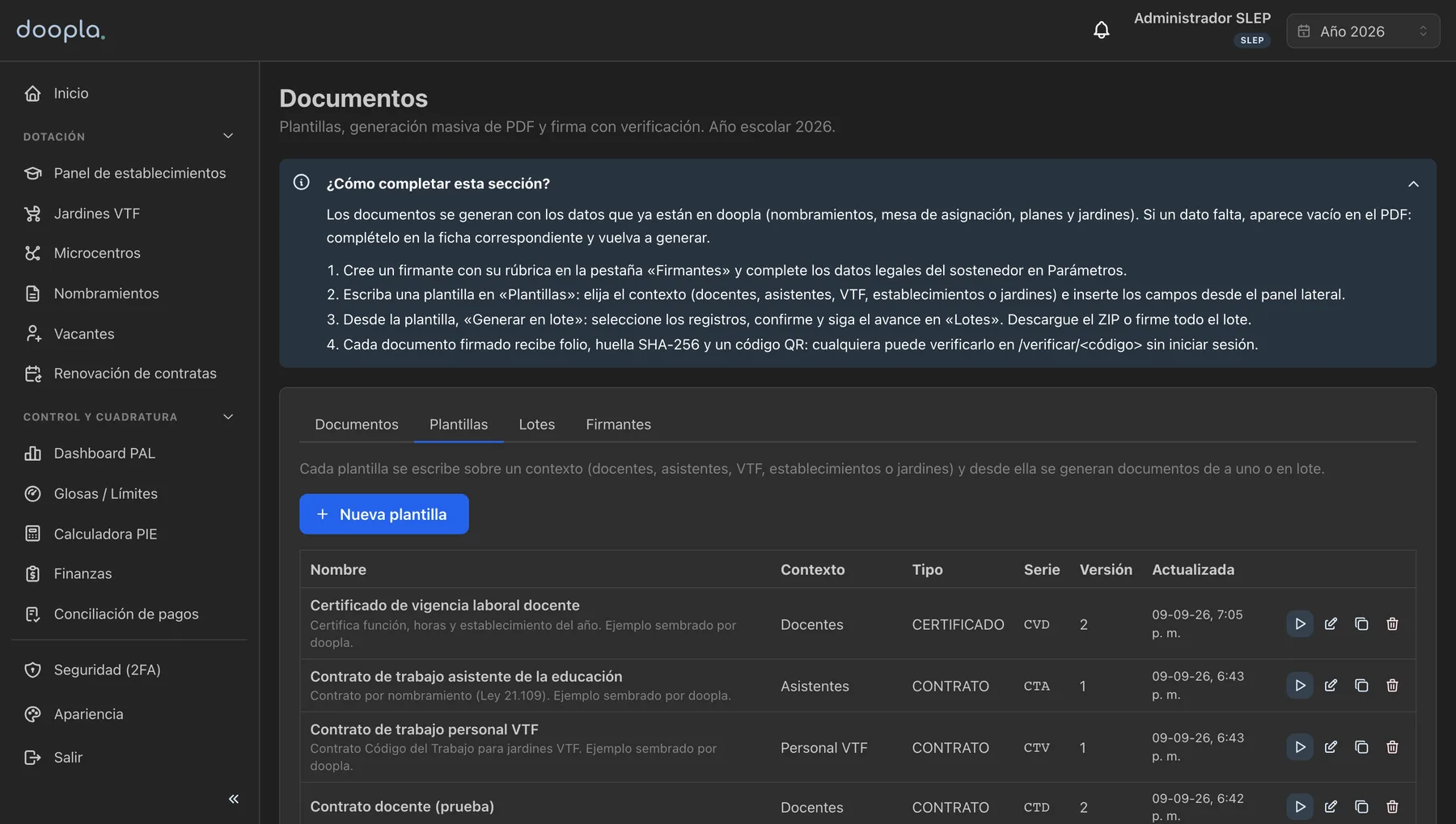The height and width of the screenshot is (824, 1456).
Task: Open the Microcentros page
Action: [x=129, y=253]
